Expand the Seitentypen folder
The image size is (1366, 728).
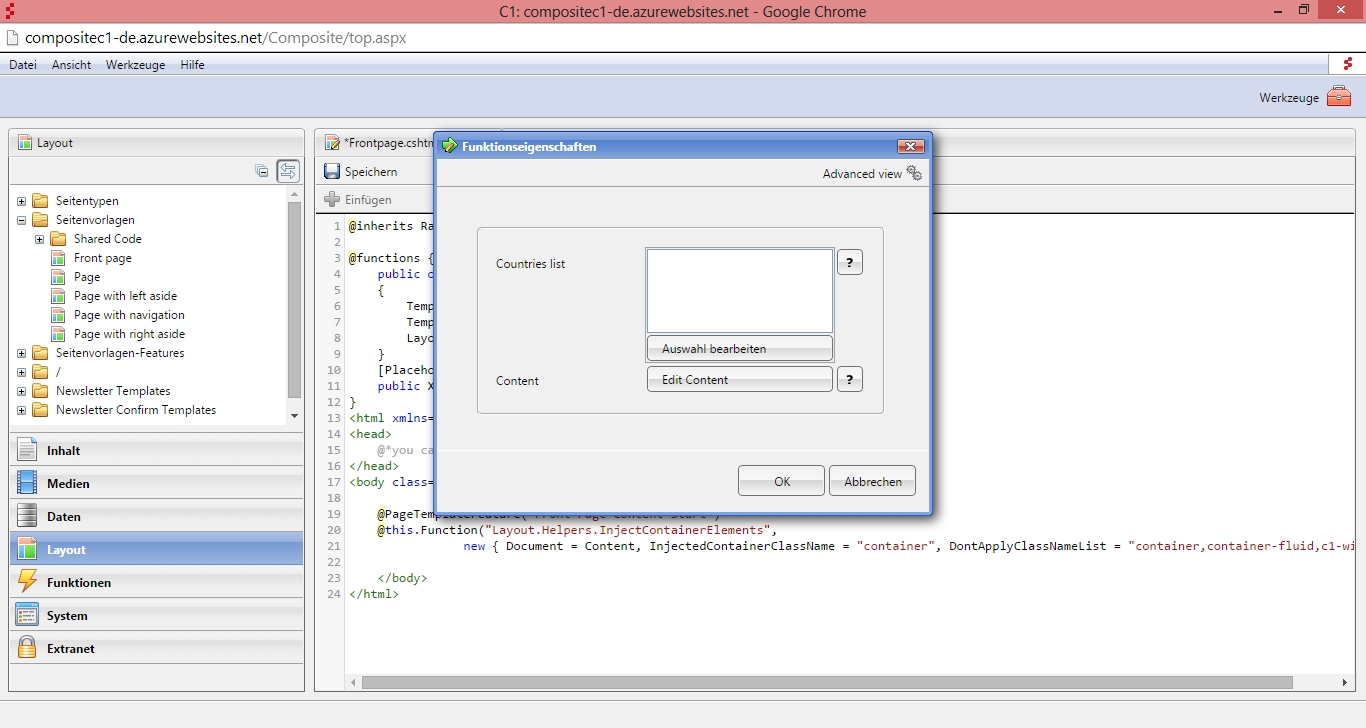(22, 201)
